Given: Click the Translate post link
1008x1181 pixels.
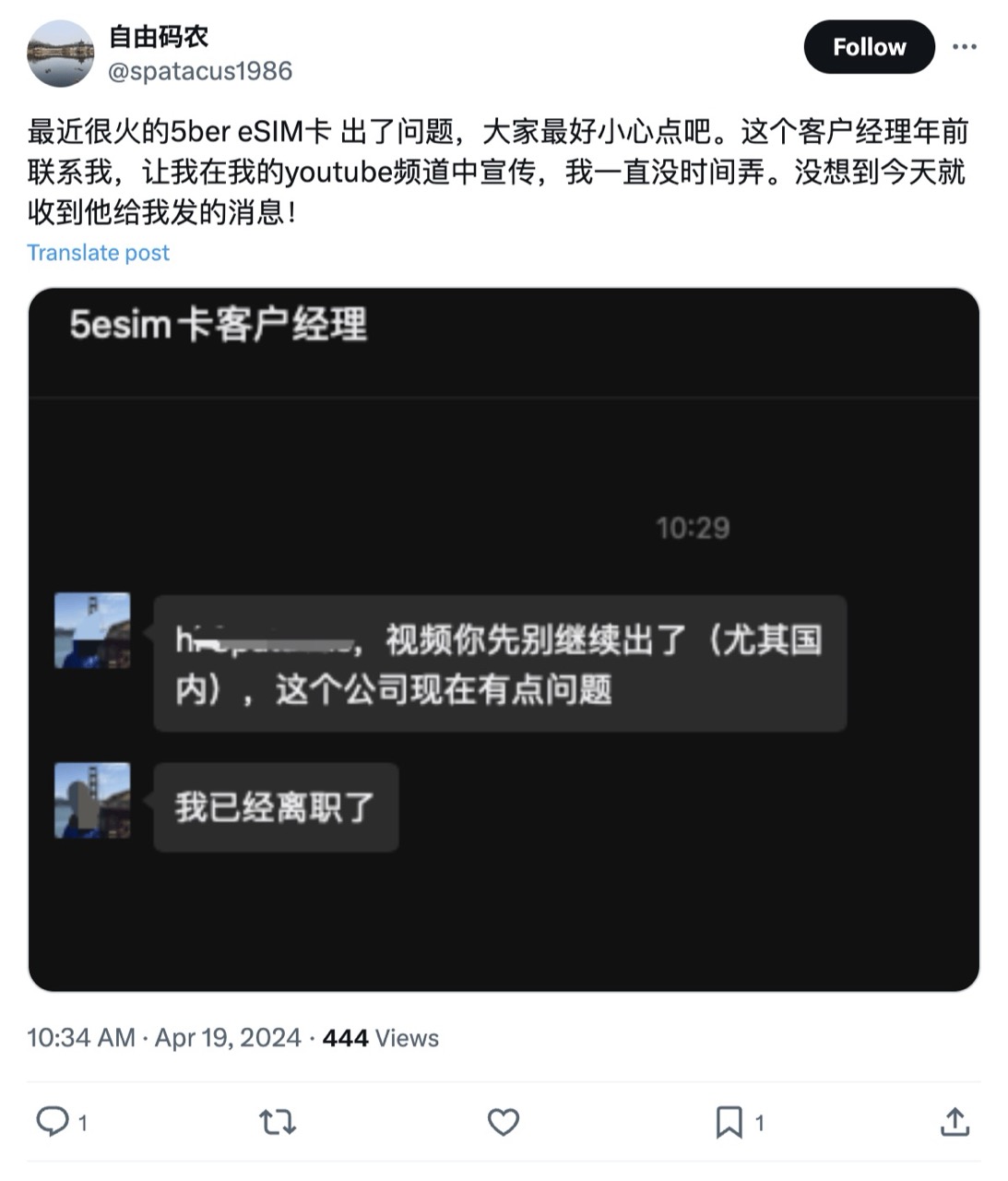Looking at the screenshot, I should point(99,253).
